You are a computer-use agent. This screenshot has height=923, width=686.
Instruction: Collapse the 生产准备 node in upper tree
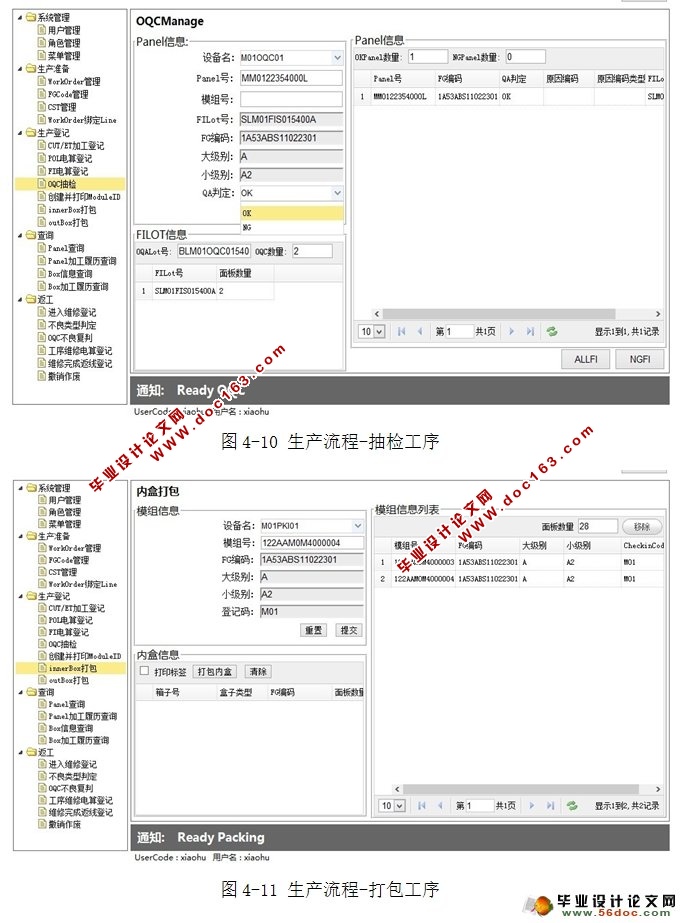20,69
